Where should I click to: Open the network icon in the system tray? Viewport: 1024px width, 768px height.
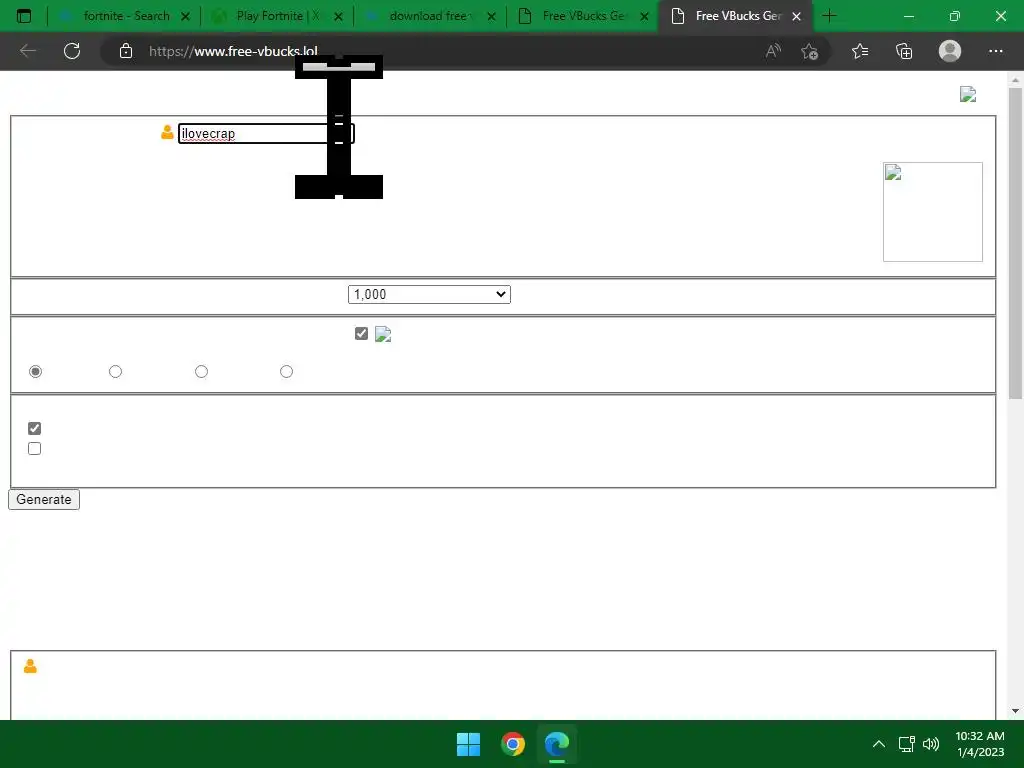[x=906, y=744]
